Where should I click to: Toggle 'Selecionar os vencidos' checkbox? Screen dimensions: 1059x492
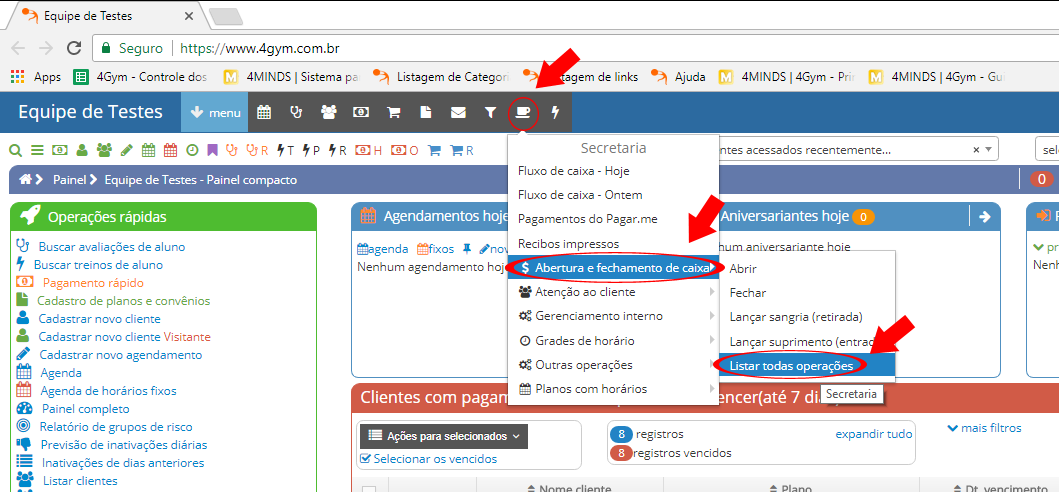tap(366, 459)
